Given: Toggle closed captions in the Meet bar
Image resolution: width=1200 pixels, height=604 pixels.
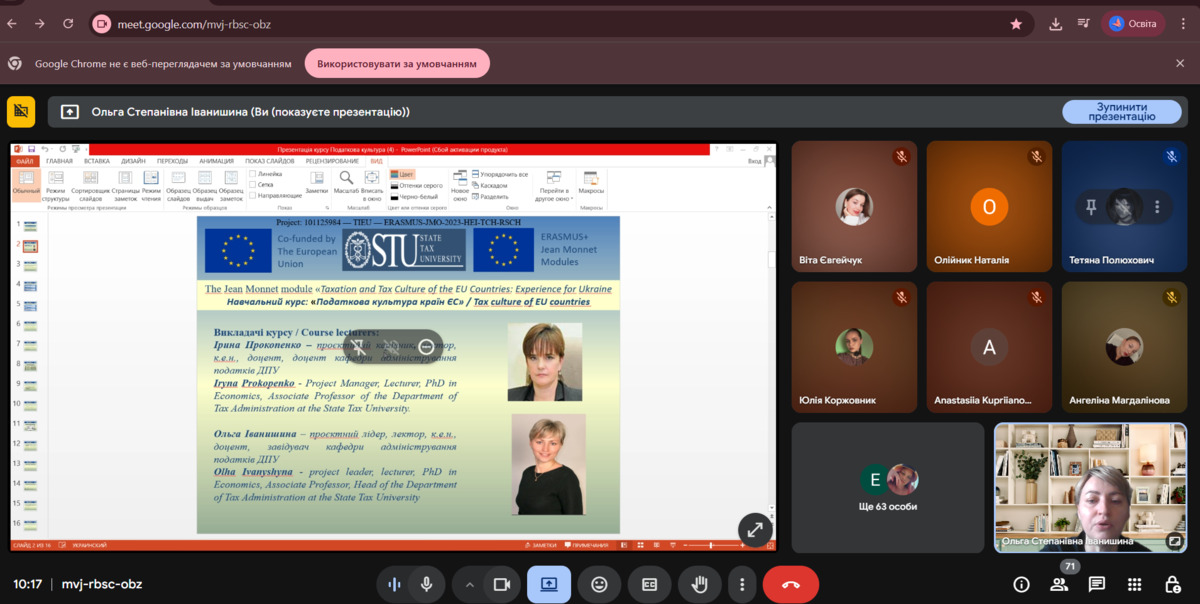Looking at the screenshot, I should tap(650, 585).
